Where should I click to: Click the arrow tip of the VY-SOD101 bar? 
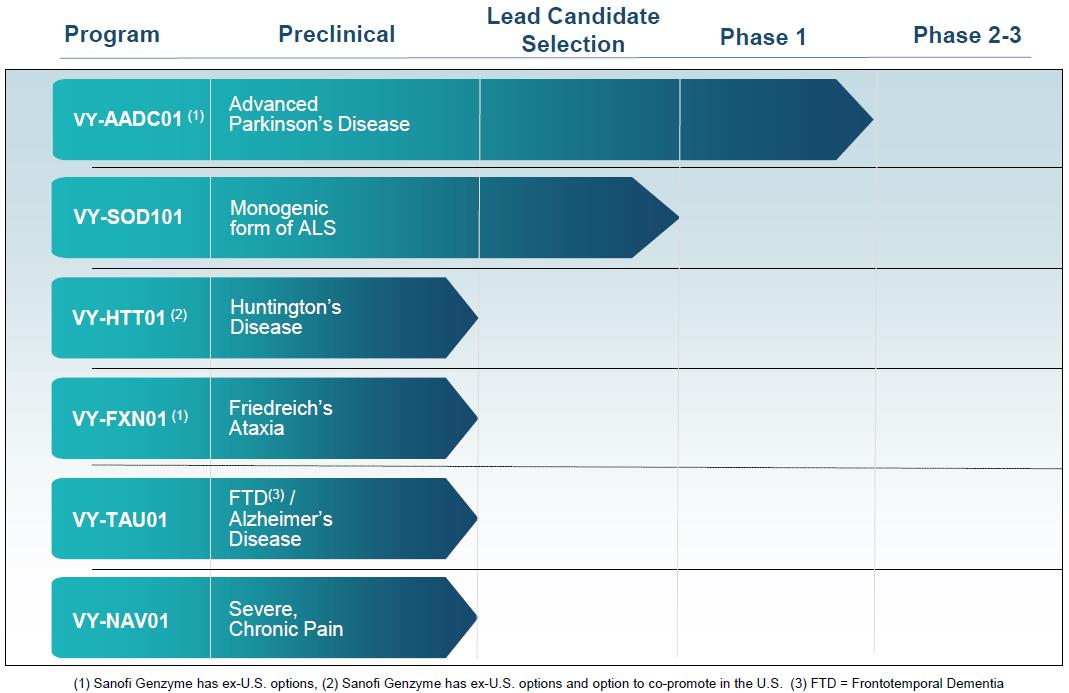coord(668,217)
